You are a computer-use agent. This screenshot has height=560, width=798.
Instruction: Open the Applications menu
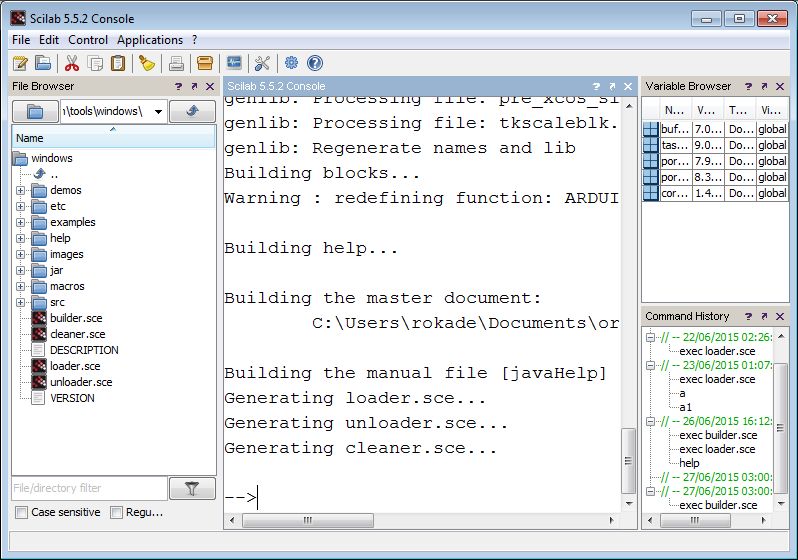tap(150, 40)
